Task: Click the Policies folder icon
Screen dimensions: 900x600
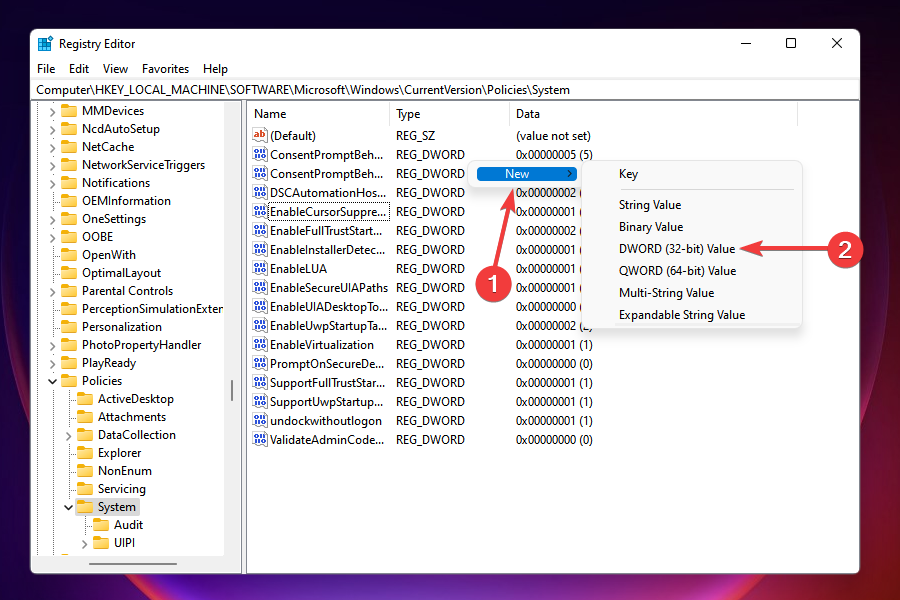Action: (69, 381)
